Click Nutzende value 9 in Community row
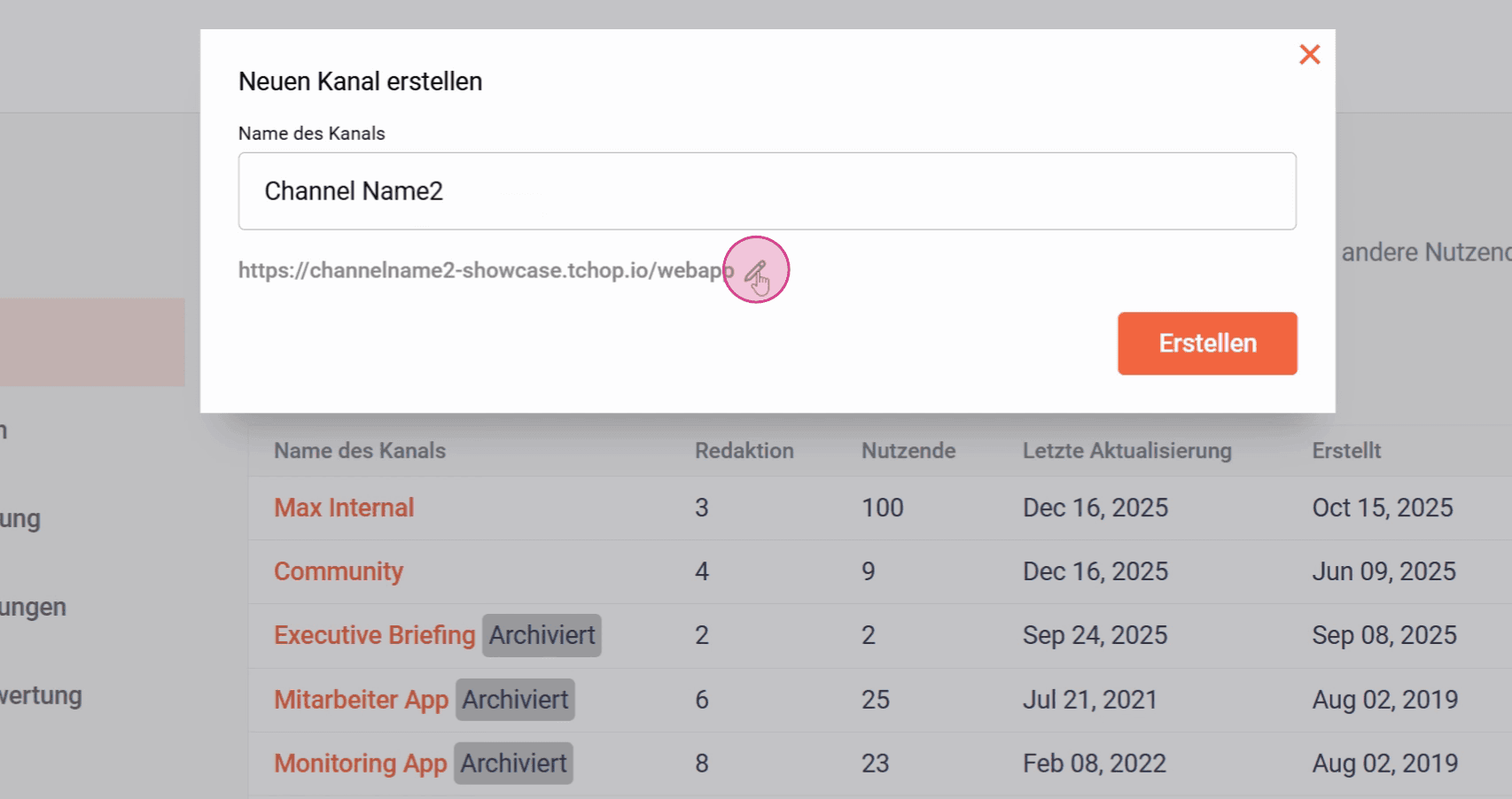1512x799 pixels. [869, 571]
